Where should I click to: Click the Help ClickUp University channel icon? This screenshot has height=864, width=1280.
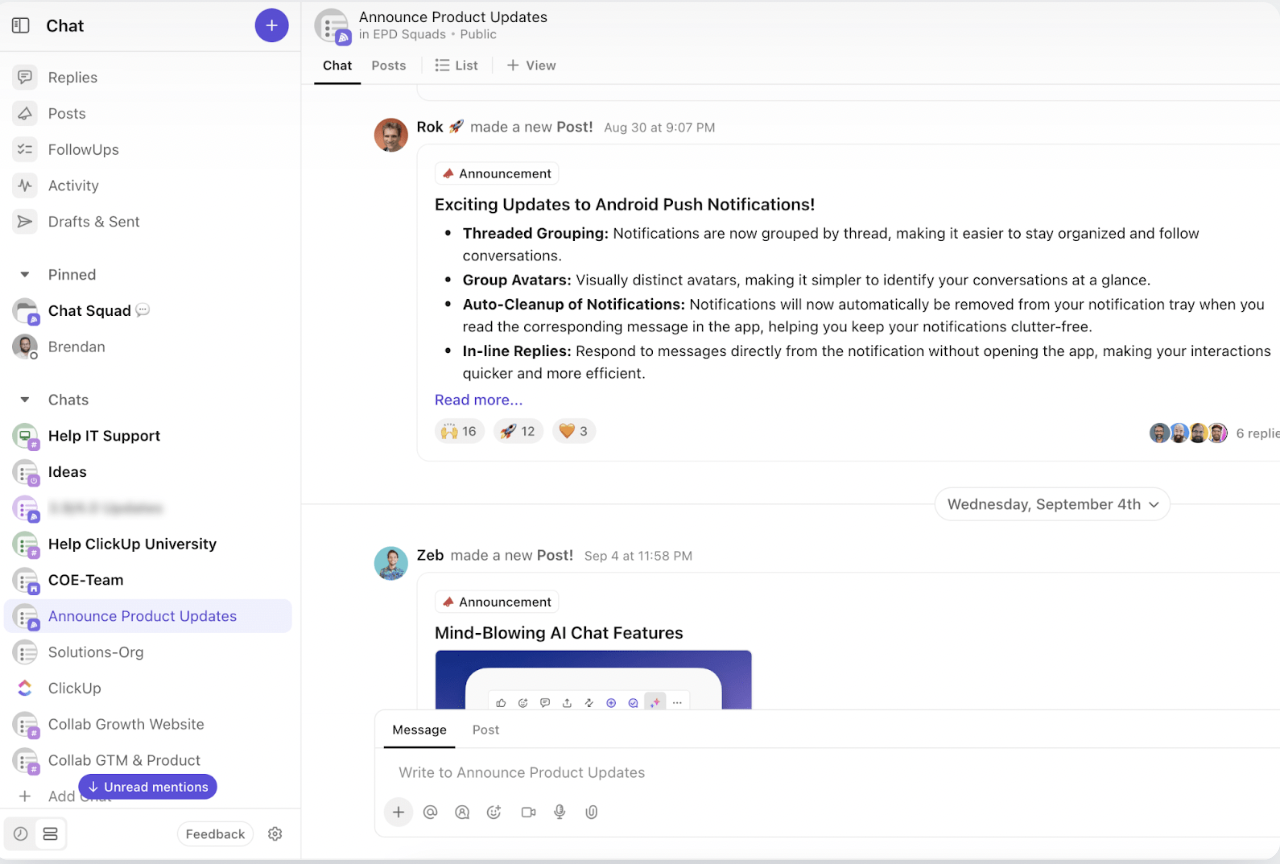26,544
